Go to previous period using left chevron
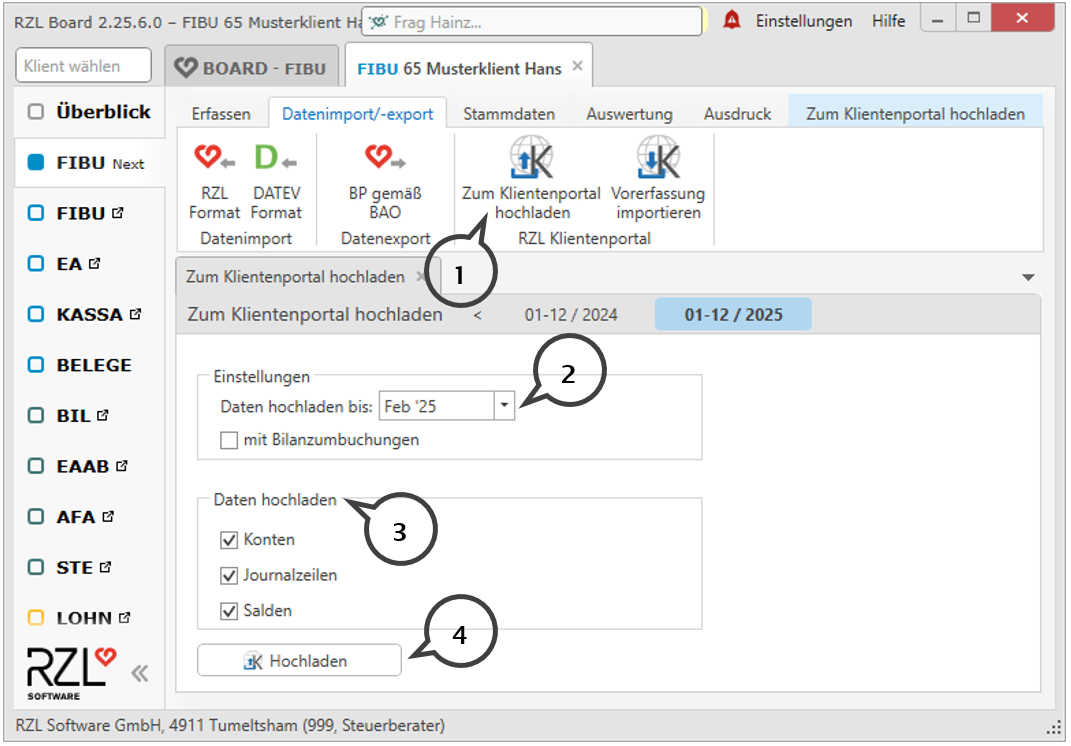The height and width of the screenshot is (746, 1071). [478, 315]
